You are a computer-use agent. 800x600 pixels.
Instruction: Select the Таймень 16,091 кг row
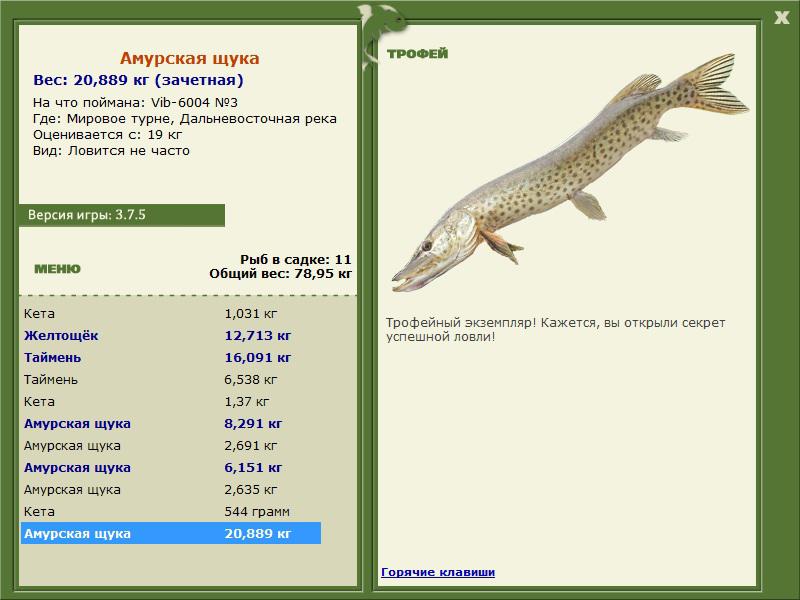coord(170,358)
